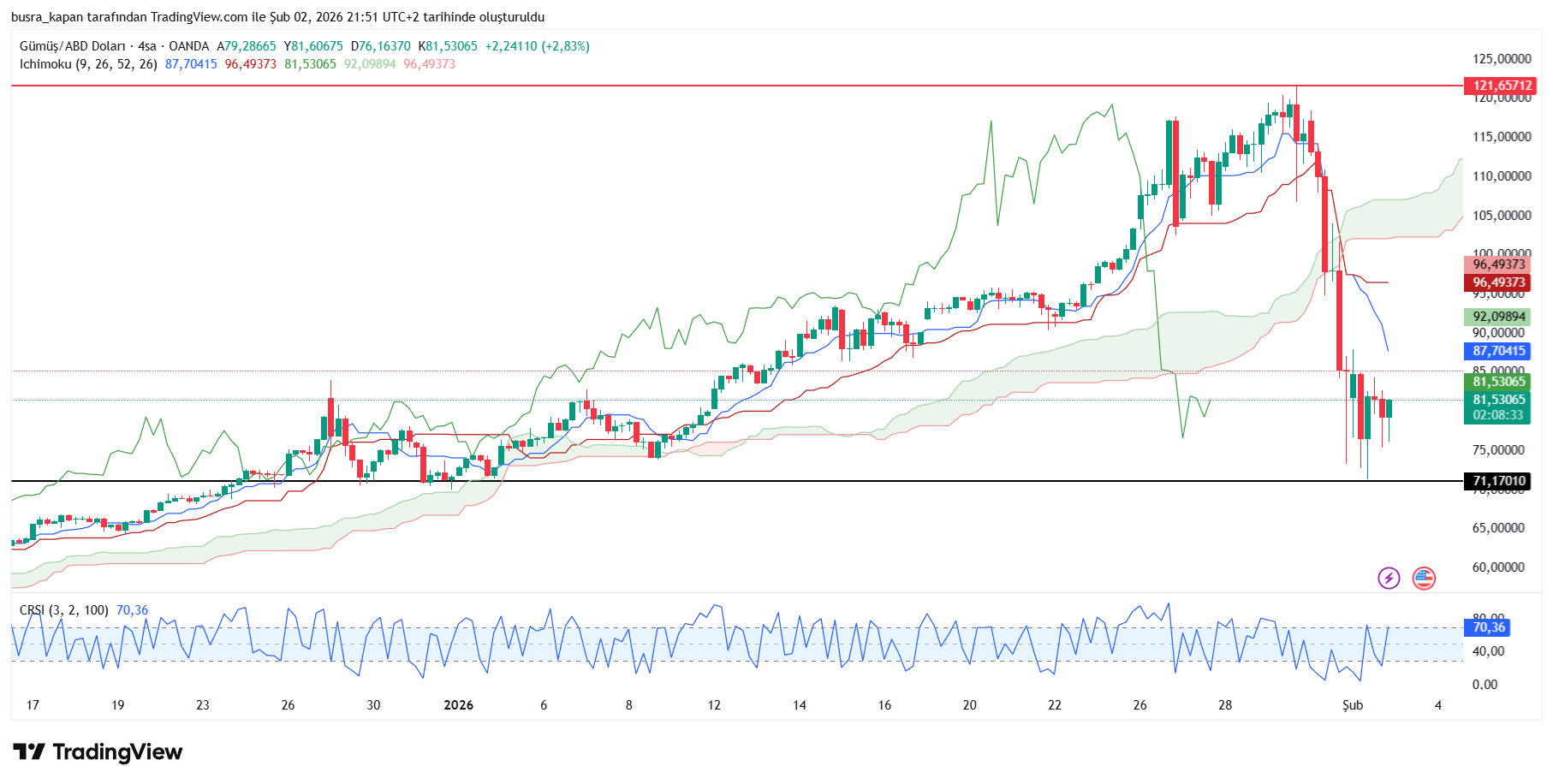Select the Ichimoku (9, 26, 52, 26) indicator legend
The height and width of the screenshot is (784, 1553).
pyautogui.click(x=88, y=64)
